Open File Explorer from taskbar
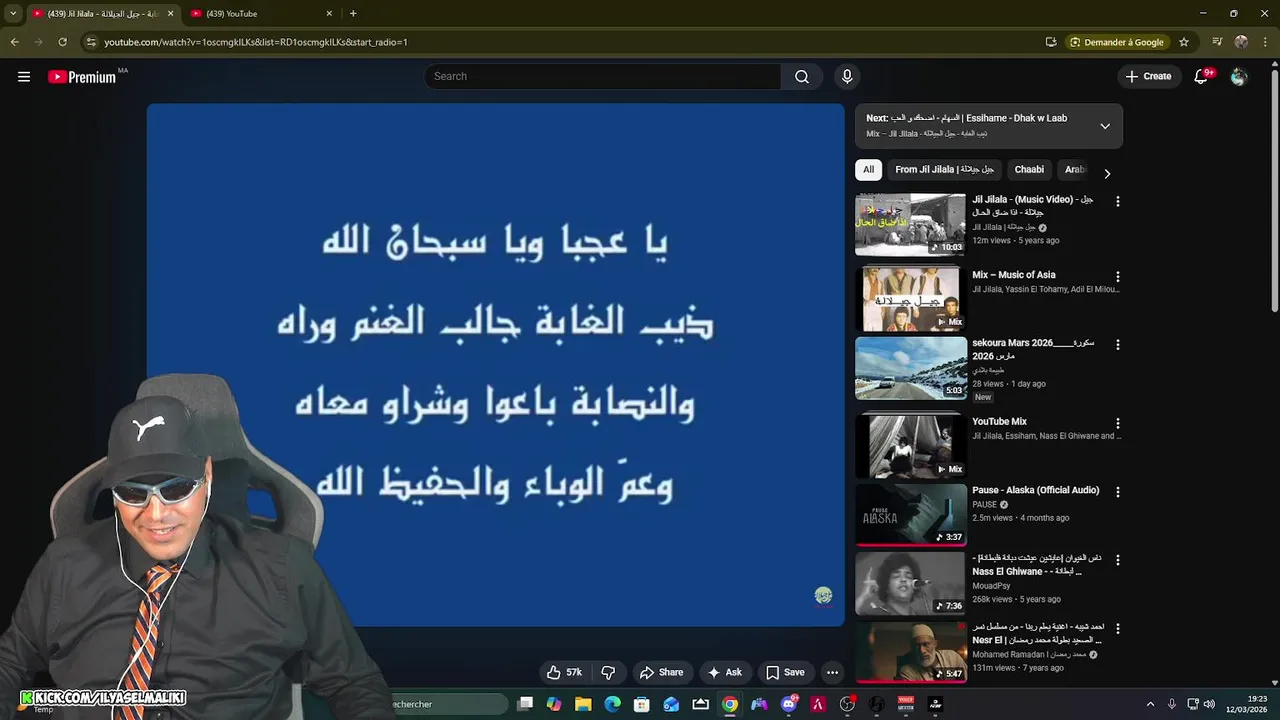1280x720 pixels. (583, 704)
